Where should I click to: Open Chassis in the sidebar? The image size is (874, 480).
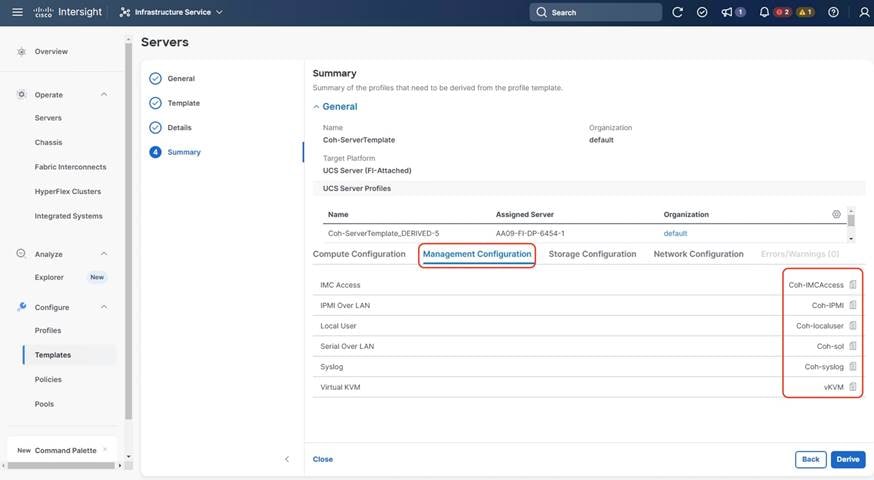click(x=48, y=143)
